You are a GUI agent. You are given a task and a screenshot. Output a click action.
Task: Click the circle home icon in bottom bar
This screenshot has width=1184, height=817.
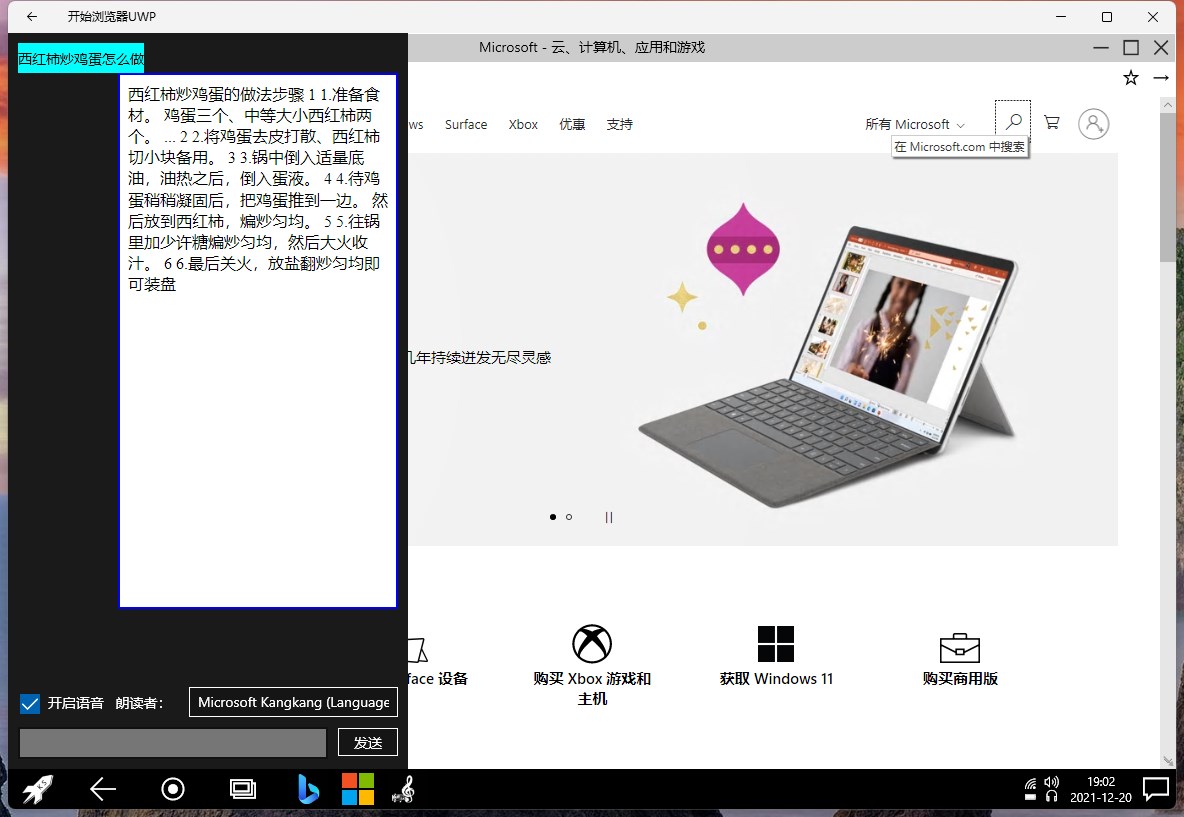pyautogui.click(x=173, y=790)
